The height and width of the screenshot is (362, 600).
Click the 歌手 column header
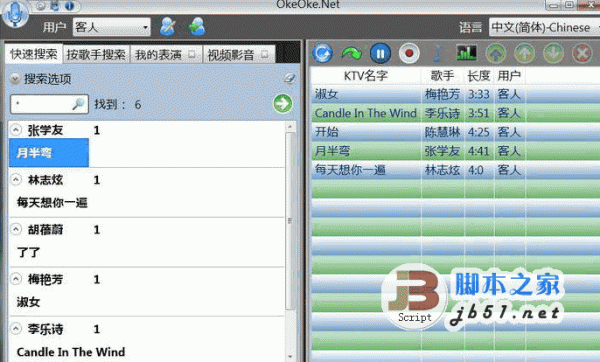[443, 75]
